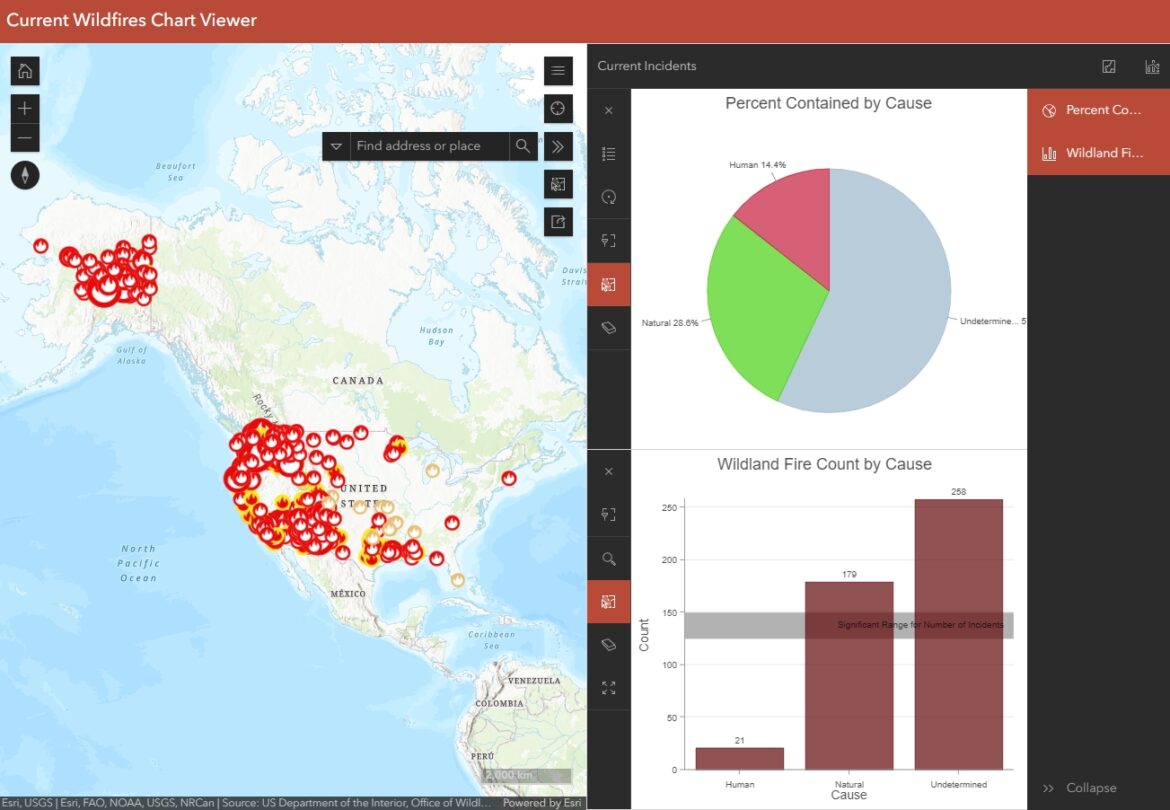Screen dimensions: 1170x810
Task: Open the Basemap Gallery tool
Action: click(x=558, y=184)
